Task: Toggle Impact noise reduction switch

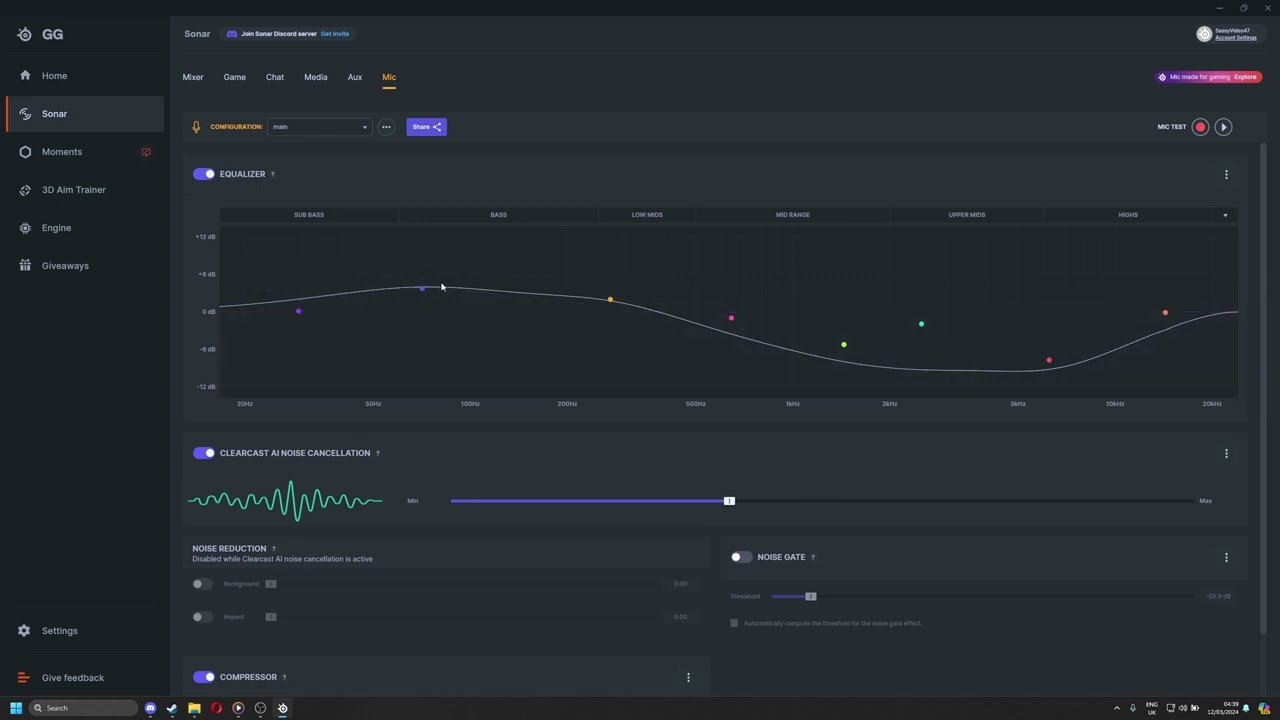Action: pos(203,617)
